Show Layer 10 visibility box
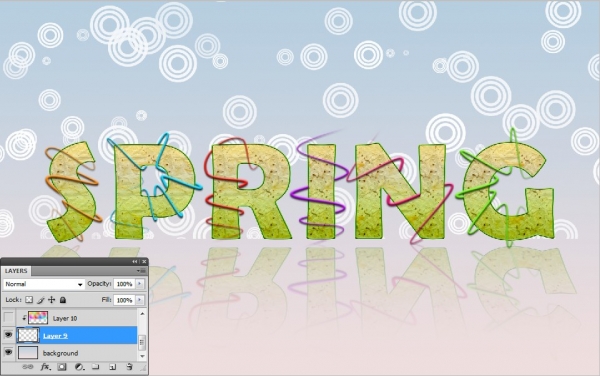Image resolution: width=600 pixels, height=376 pixels. (8, 318)
